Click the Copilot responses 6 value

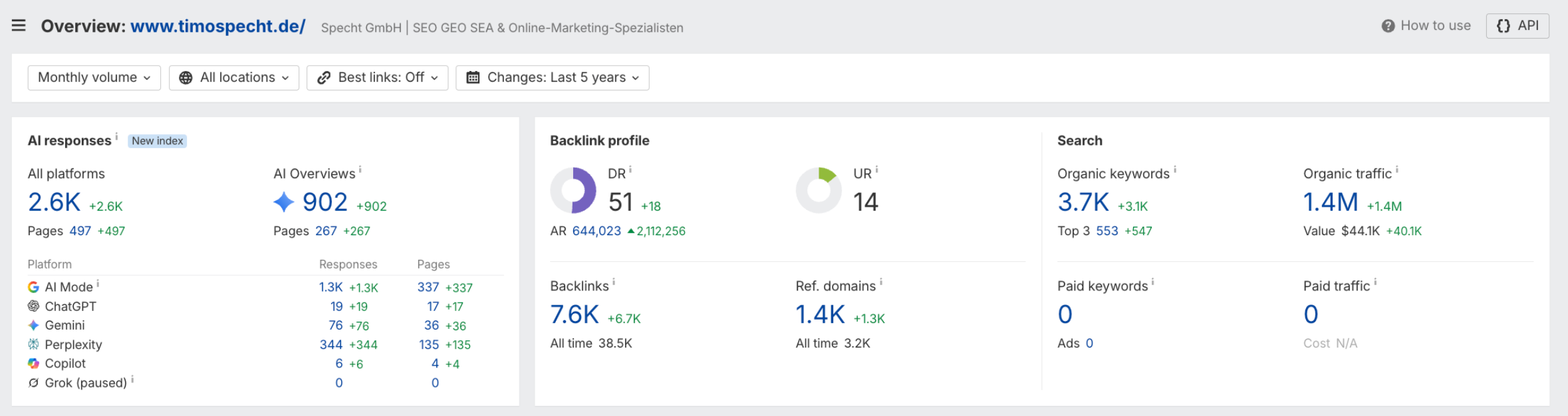click(x=339, y=364)
